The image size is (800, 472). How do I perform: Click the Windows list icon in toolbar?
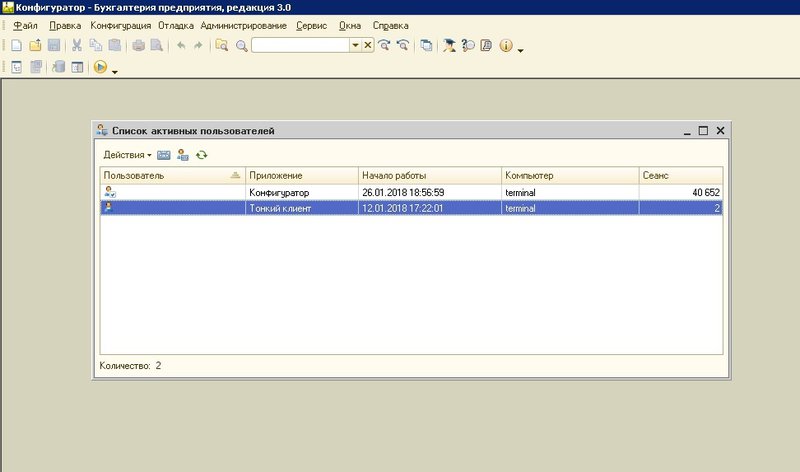[x=426, y=45]
